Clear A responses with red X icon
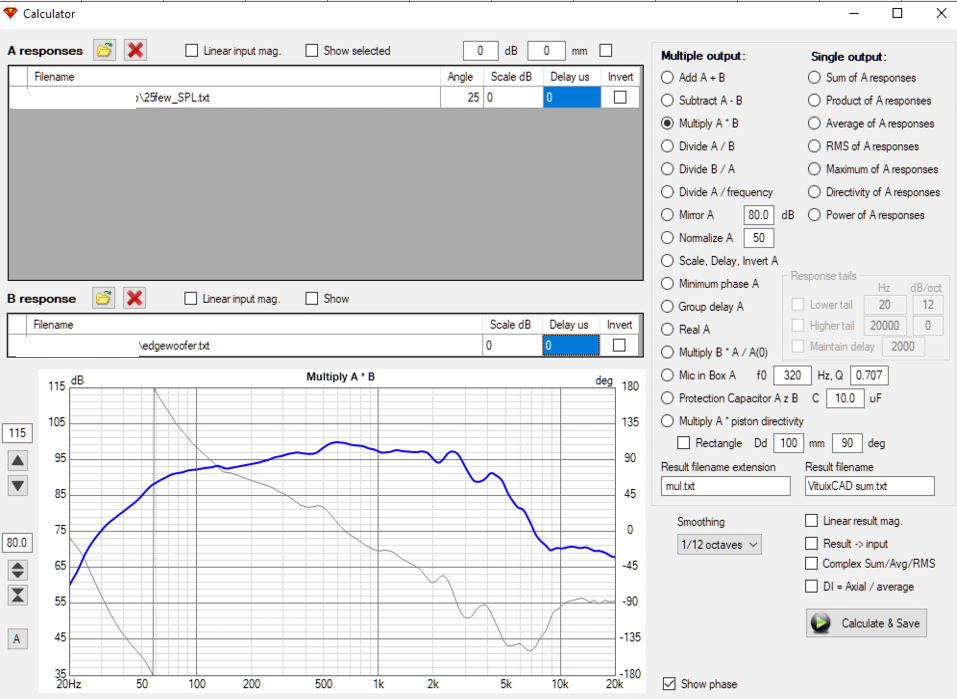 135,50
